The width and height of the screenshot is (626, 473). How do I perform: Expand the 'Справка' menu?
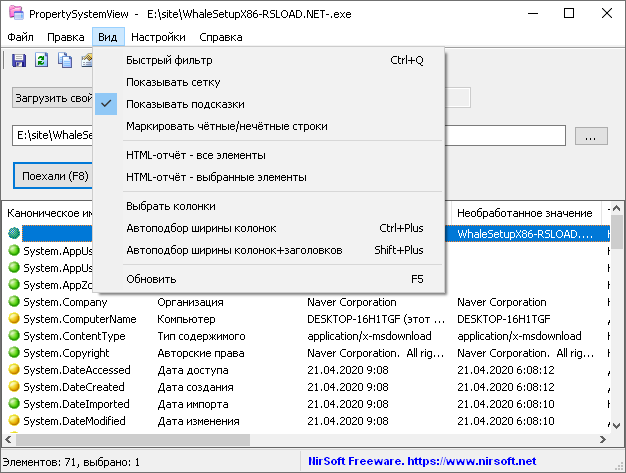point(221,37)
